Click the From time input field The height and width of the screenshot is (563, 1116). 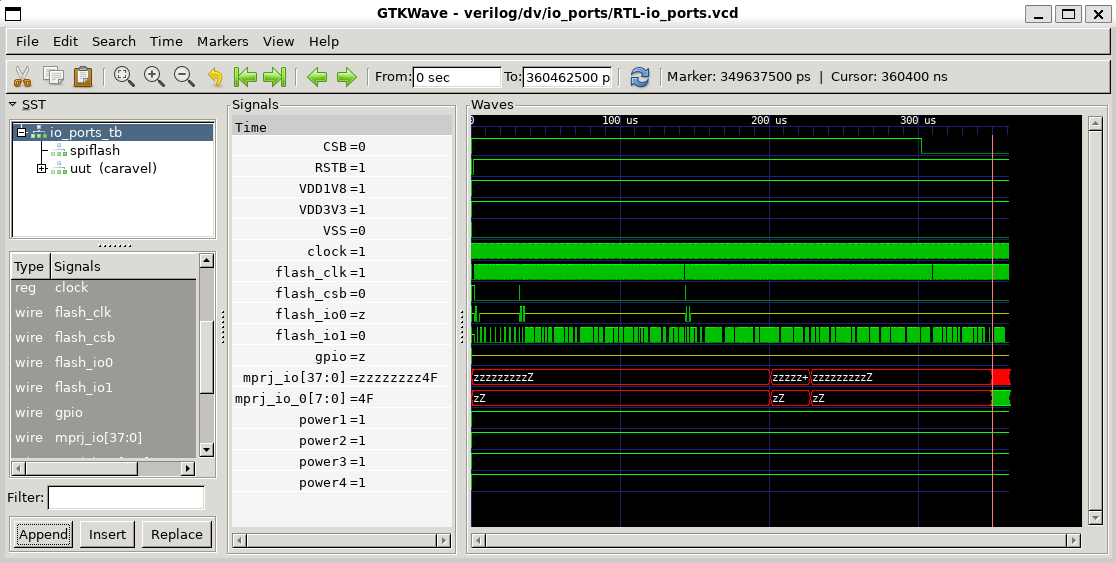click(457, 77)
